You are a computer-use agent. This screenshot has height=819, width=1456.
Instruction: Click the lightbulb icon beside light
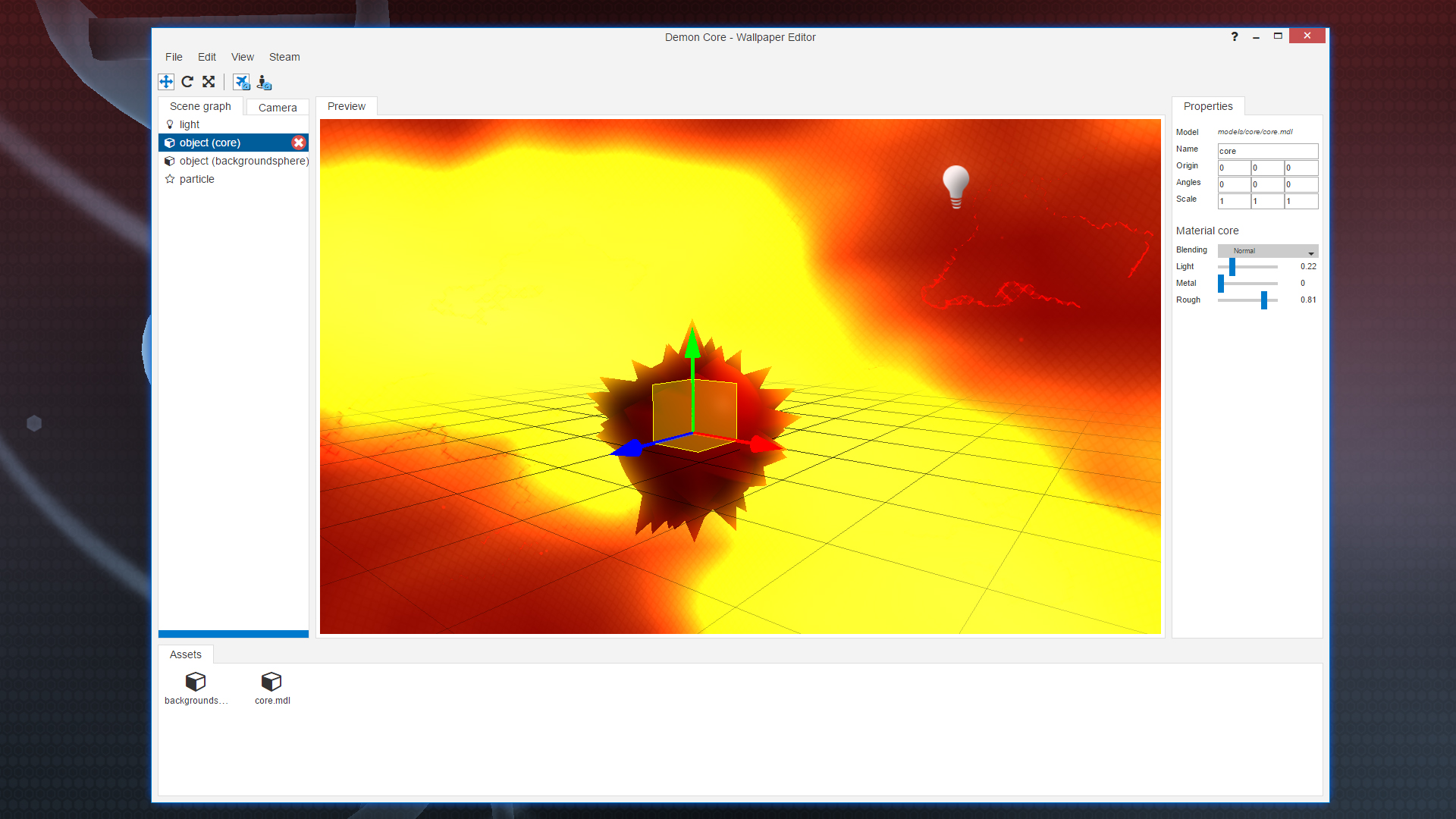[x=170, y=124]
